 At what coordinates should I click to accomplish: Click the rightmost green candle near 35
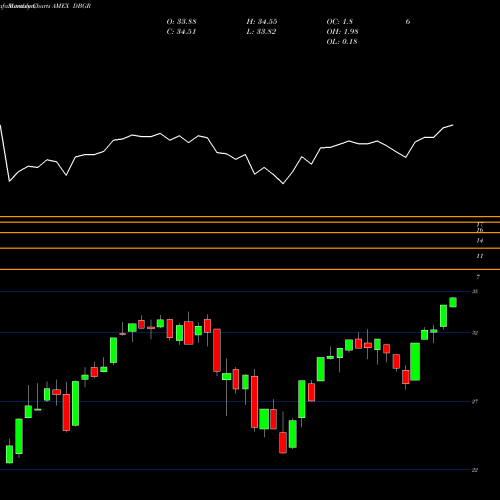pyautogui.click(x=453, y=302)
